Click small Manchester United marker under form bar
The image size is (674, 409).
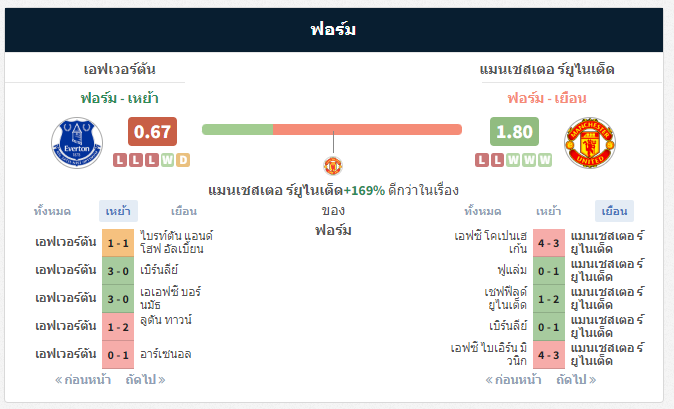click(333, 166)
